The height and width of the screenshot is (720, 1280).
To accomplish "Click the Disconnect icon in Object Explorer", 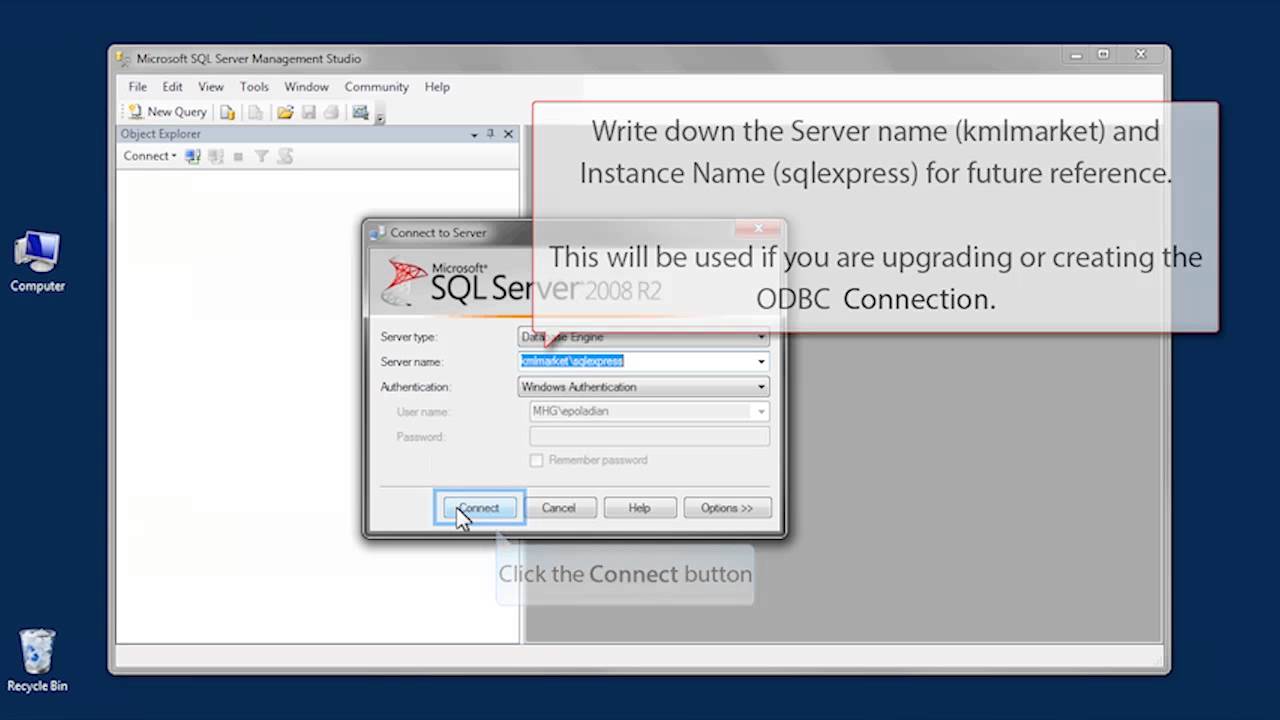I will coord(215,156).
